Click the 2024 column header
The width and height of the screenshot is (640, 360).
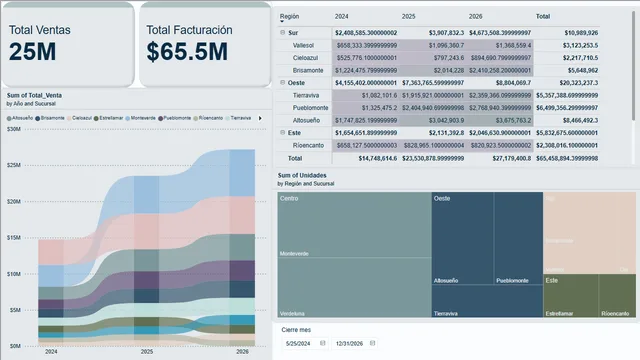(341, 16)
